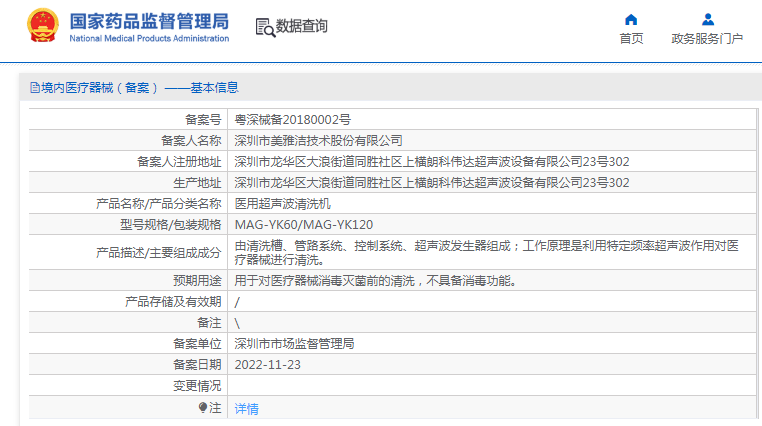The height and width of the screenshot is (426, 762).
Task: Select the slash value of 产品存储及有效期
Action: tap(237, 302)
